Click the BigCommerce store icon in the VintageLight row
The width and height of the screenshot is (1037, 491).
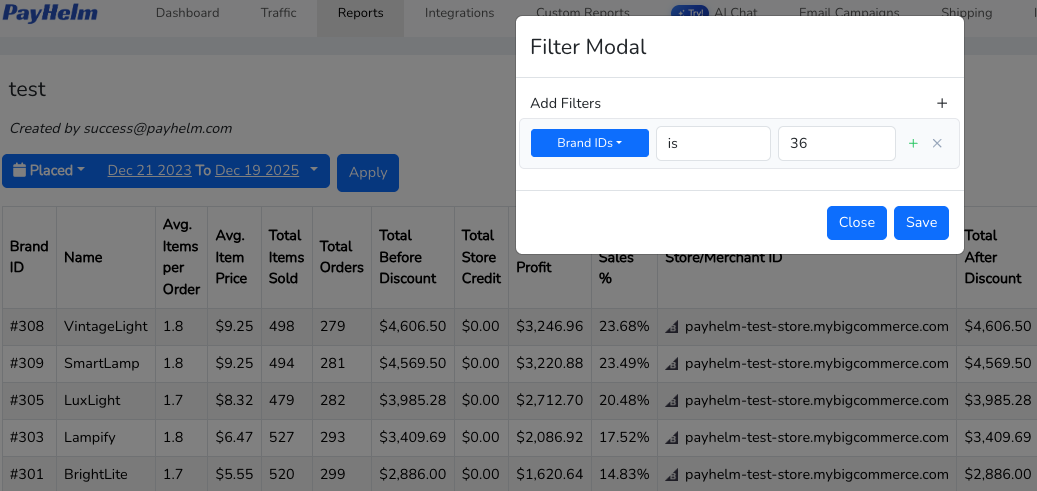(x=671, y=327)
